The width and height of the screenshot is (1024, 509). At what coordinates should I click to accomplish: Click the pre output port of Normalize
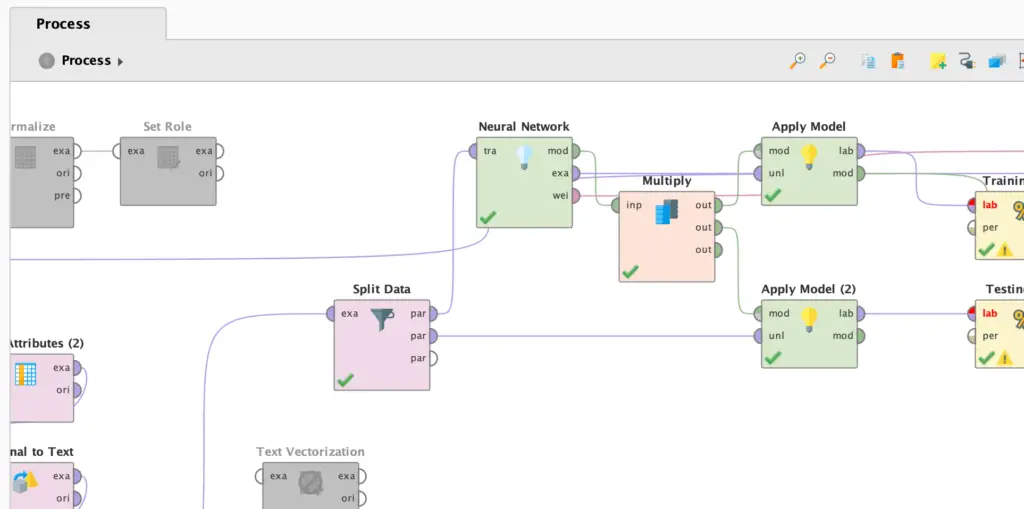pyautogui.click(x=76, y=196)
